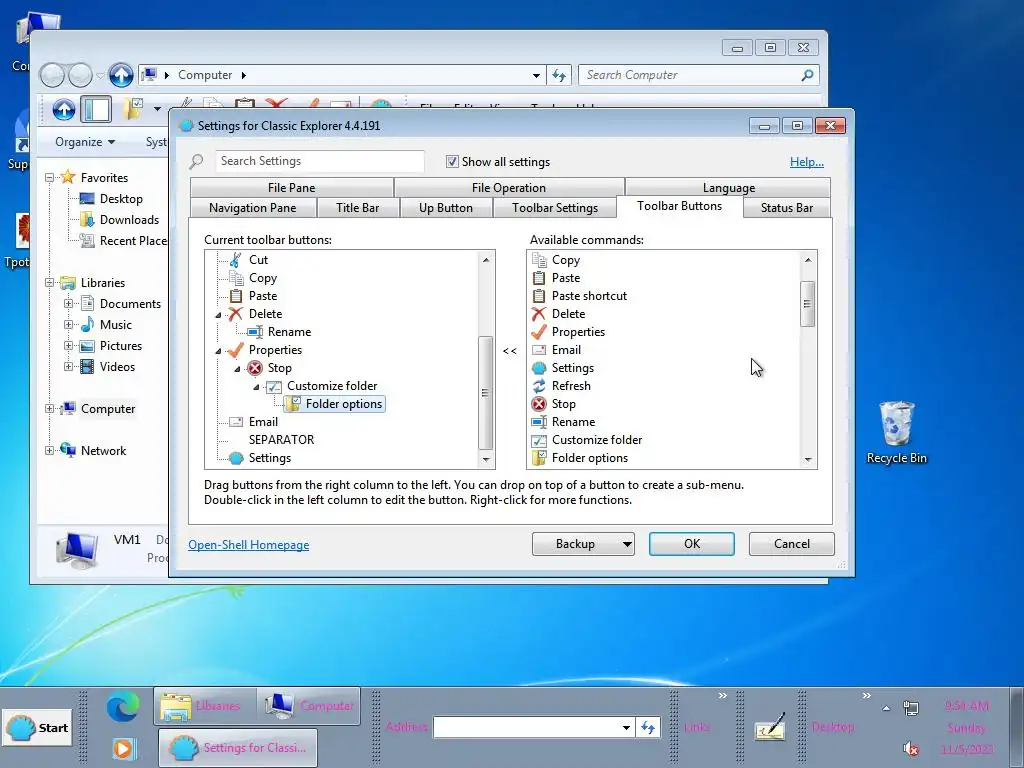Collapse the Properties node in left tree
Viewport: 1024px width, 768px height.
point(219,351)
